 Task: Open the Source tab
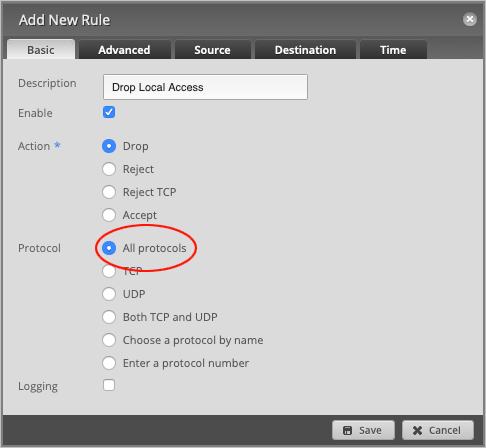pyautogui.click(x=212, y=50)
